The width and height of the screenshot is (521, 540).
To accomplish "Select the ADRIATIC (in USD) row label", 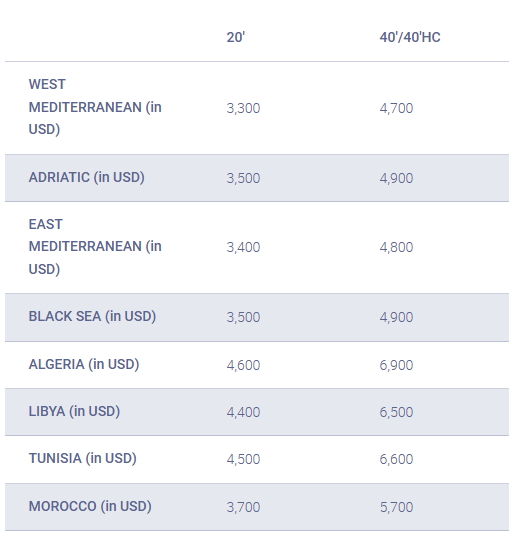I will point(86,178).
